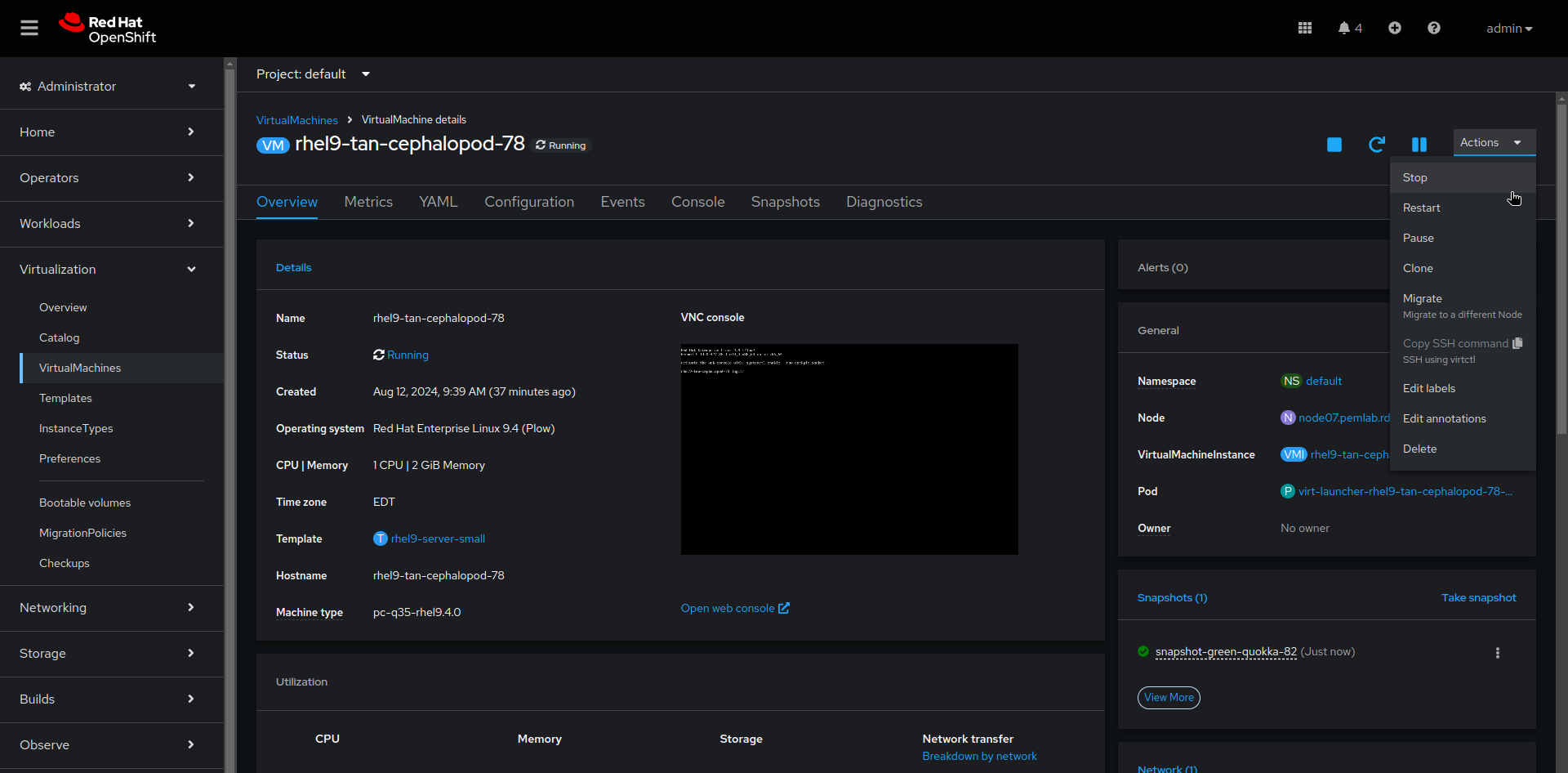This screenshot has width=1568, height=773.
Task: Click the Take snapshot link
Action: point(1478,597)
